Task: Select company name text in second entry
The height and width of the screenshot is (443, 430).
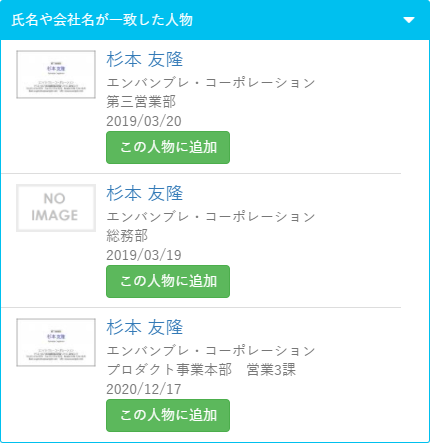Action: pos(211,217)
